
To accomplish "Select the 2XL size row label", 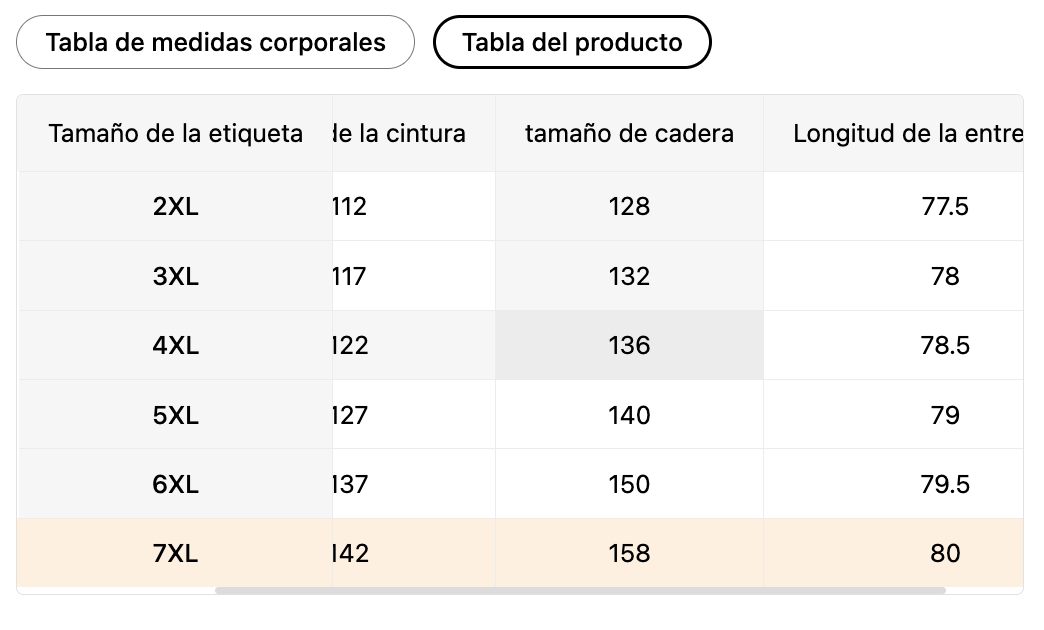I will pyautogui.click(x=175, y=207).
